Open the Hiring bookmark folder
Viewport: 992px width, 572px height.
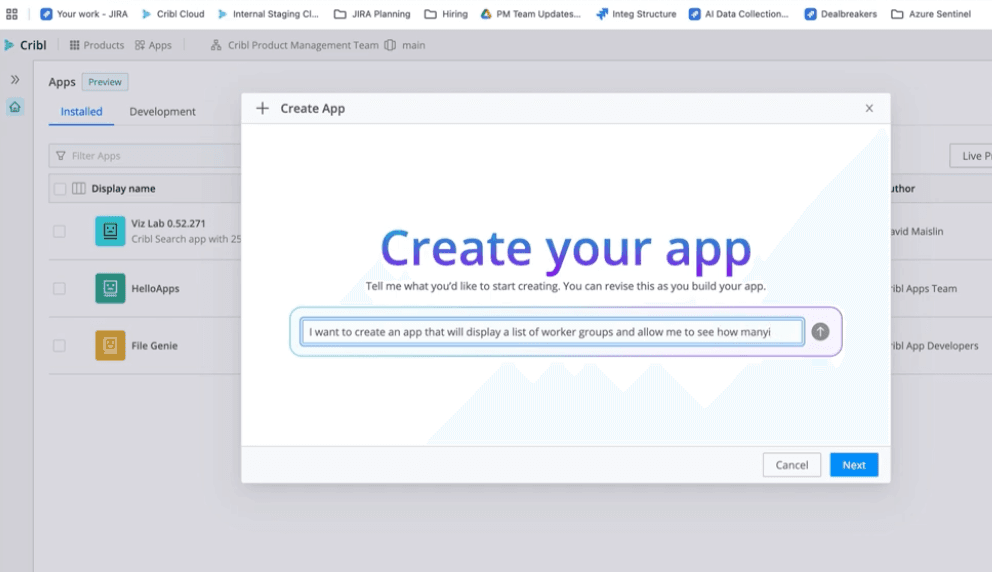446,14
